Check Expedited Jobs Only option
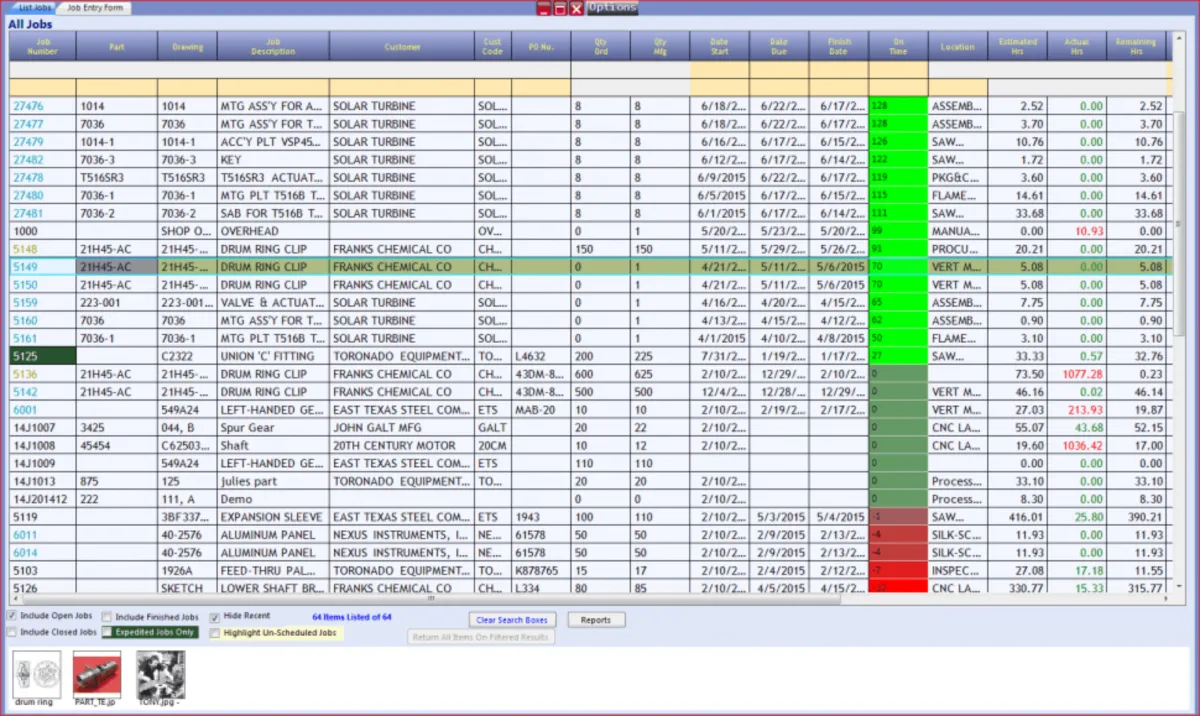 pyautogui.click(x=107, y=633)
